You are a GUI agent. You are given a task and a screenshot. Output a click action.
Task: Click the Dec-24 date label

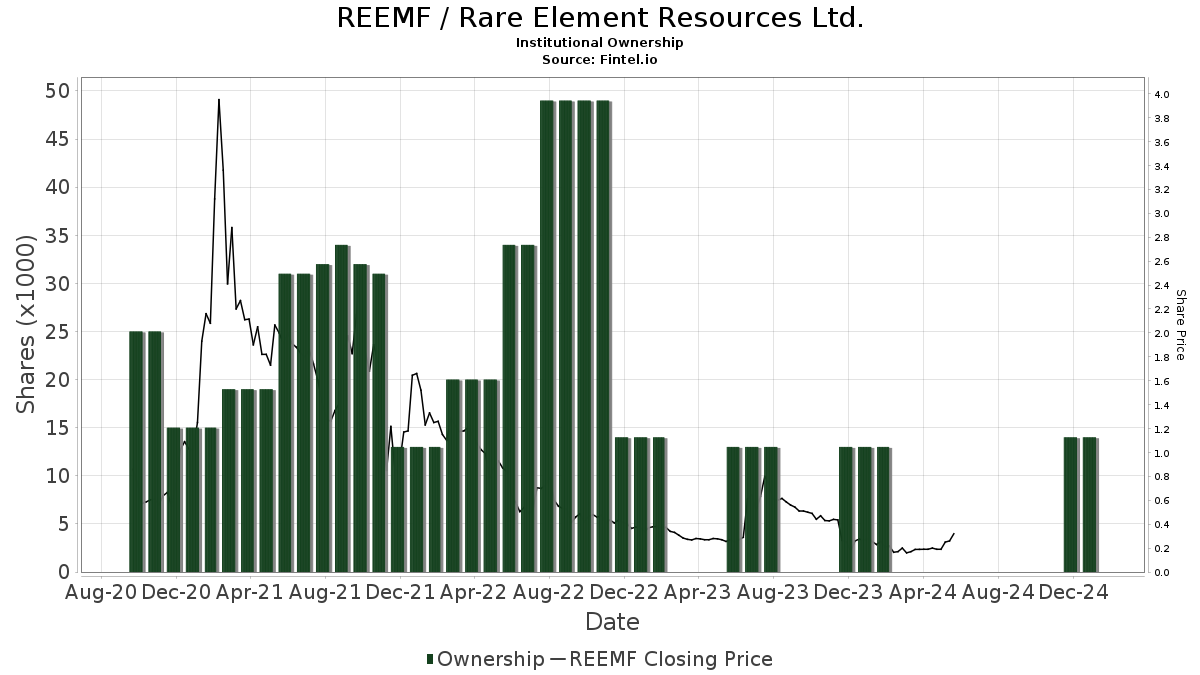[x=1072, y=592]
